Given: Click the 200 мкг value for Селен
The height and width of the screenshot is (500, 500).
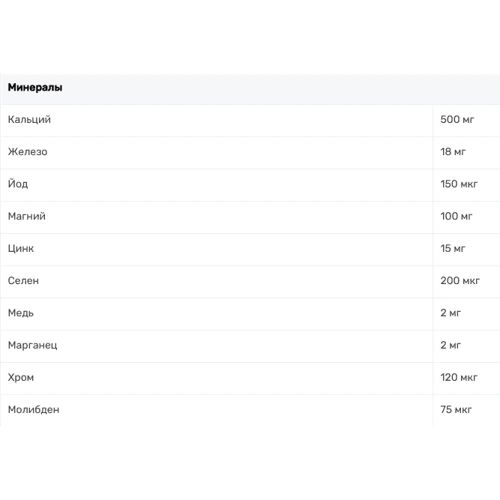Looking at the screenshot, I should tap(460, 280).
